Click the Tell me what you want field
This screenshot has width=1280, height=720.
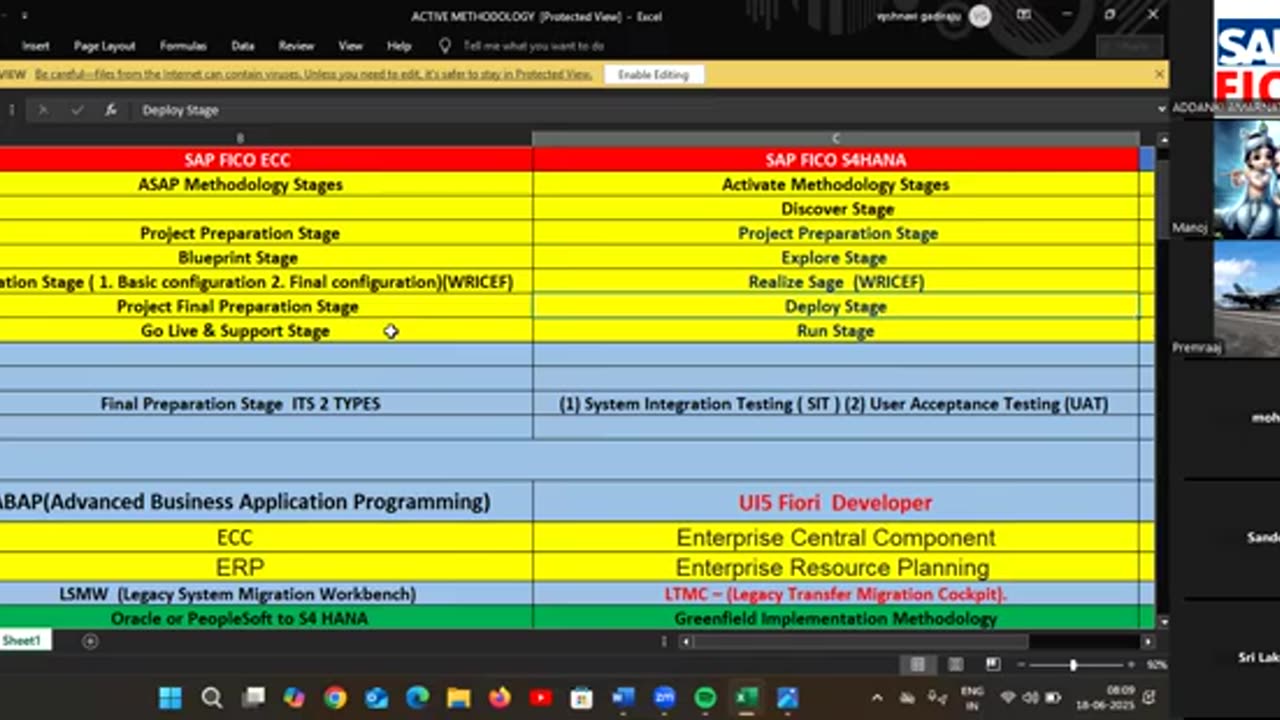pos(533,46)
